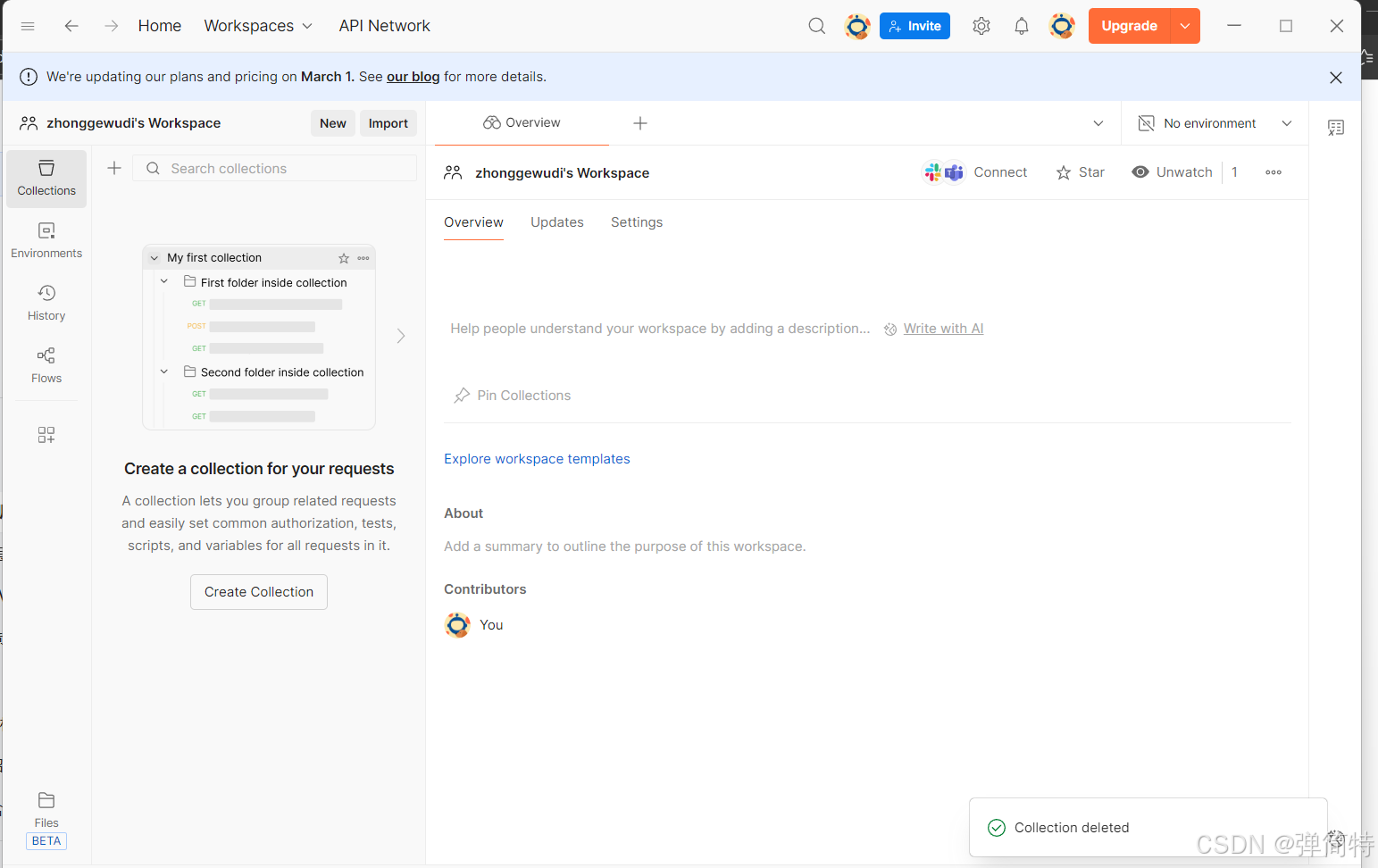Expand the Upgrade dropdown arrow
This screenshot has height=868, width=1378.
[1185, 26]
